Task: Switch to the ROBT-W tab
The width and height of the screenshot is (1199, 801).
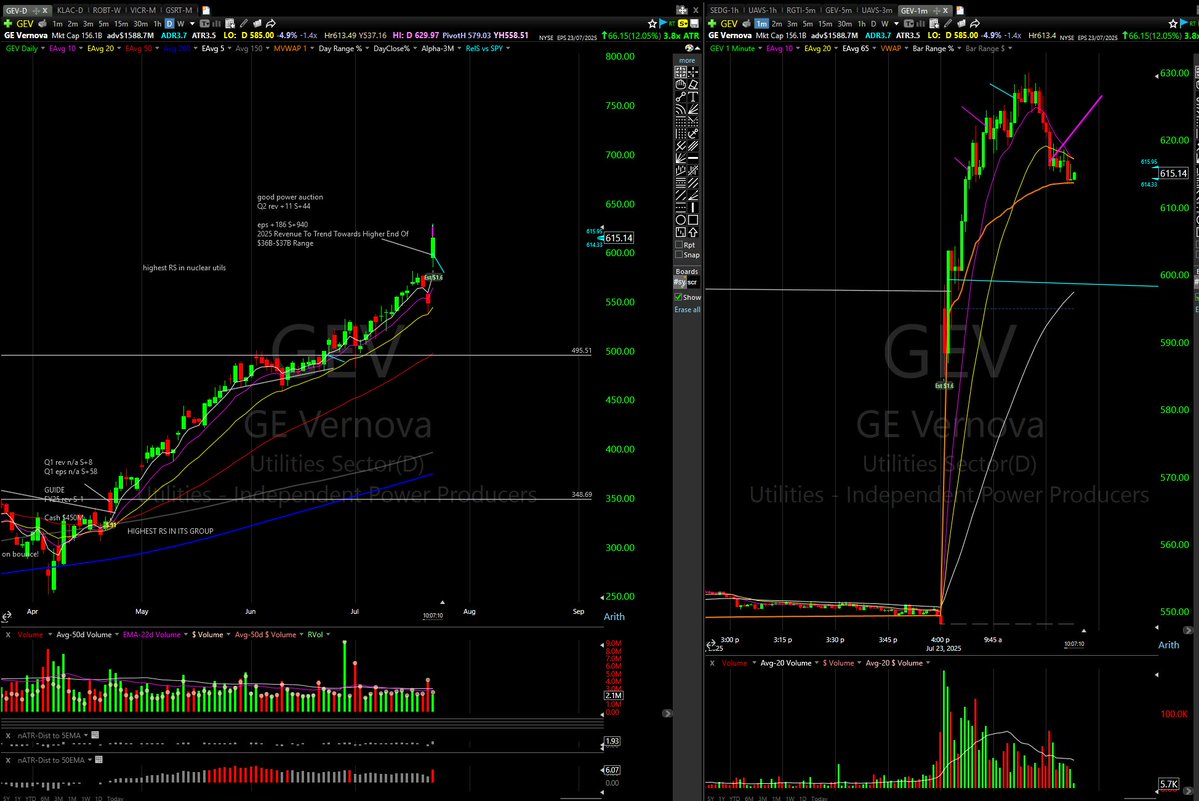Action: tap(106, 10)
